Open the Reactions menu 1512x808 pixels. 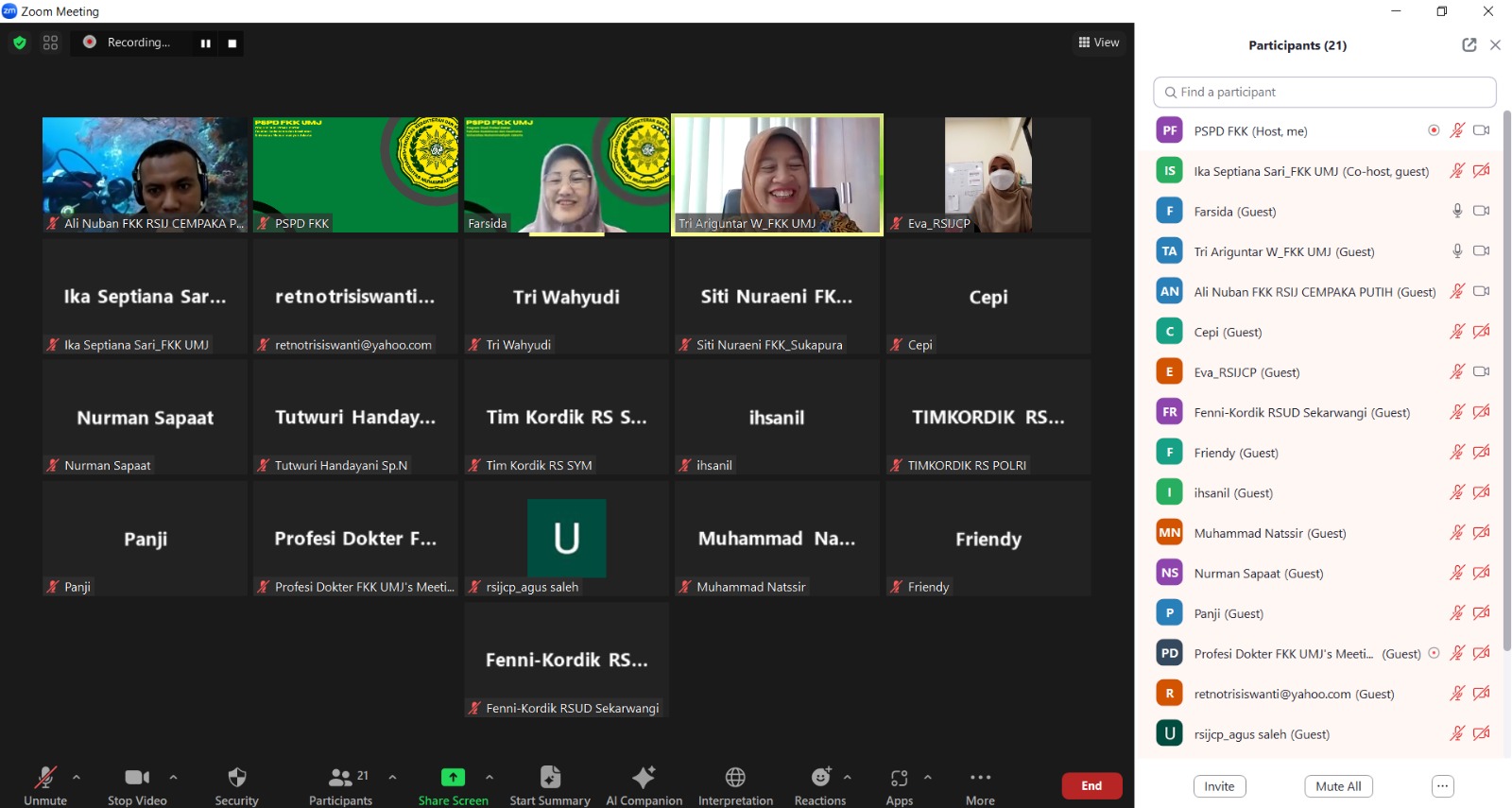(x=820, y=785)
